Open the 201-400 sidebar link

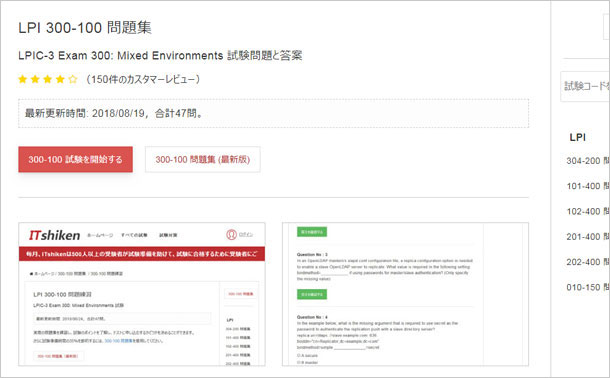pos(587,237)
